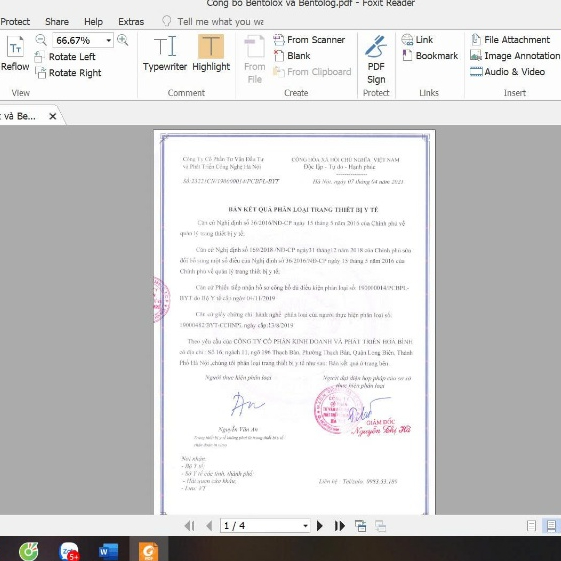Create PDF From Scanner
Image resolution: width=561 pixels, height=561 pixels.
309,40
